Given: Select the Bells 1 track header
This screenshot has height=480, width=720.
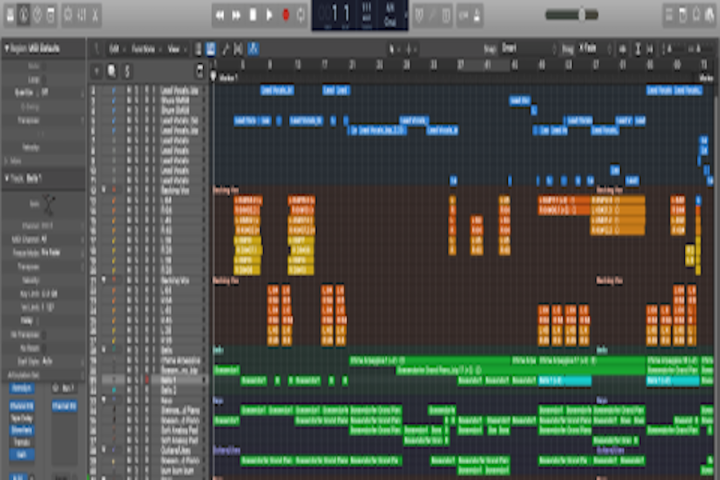Looking at the screenshot, I should 170,380.
